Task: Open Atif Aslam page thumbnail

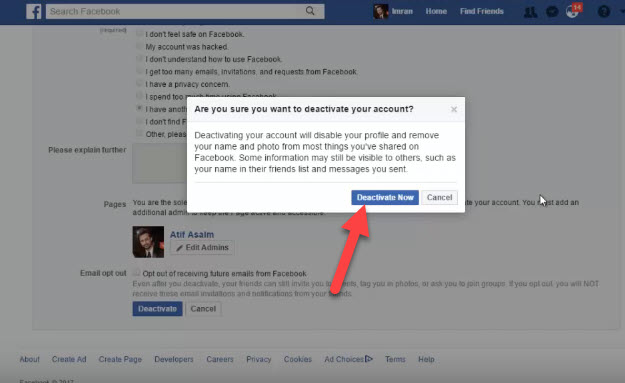Action: click(x=148, y=242)
